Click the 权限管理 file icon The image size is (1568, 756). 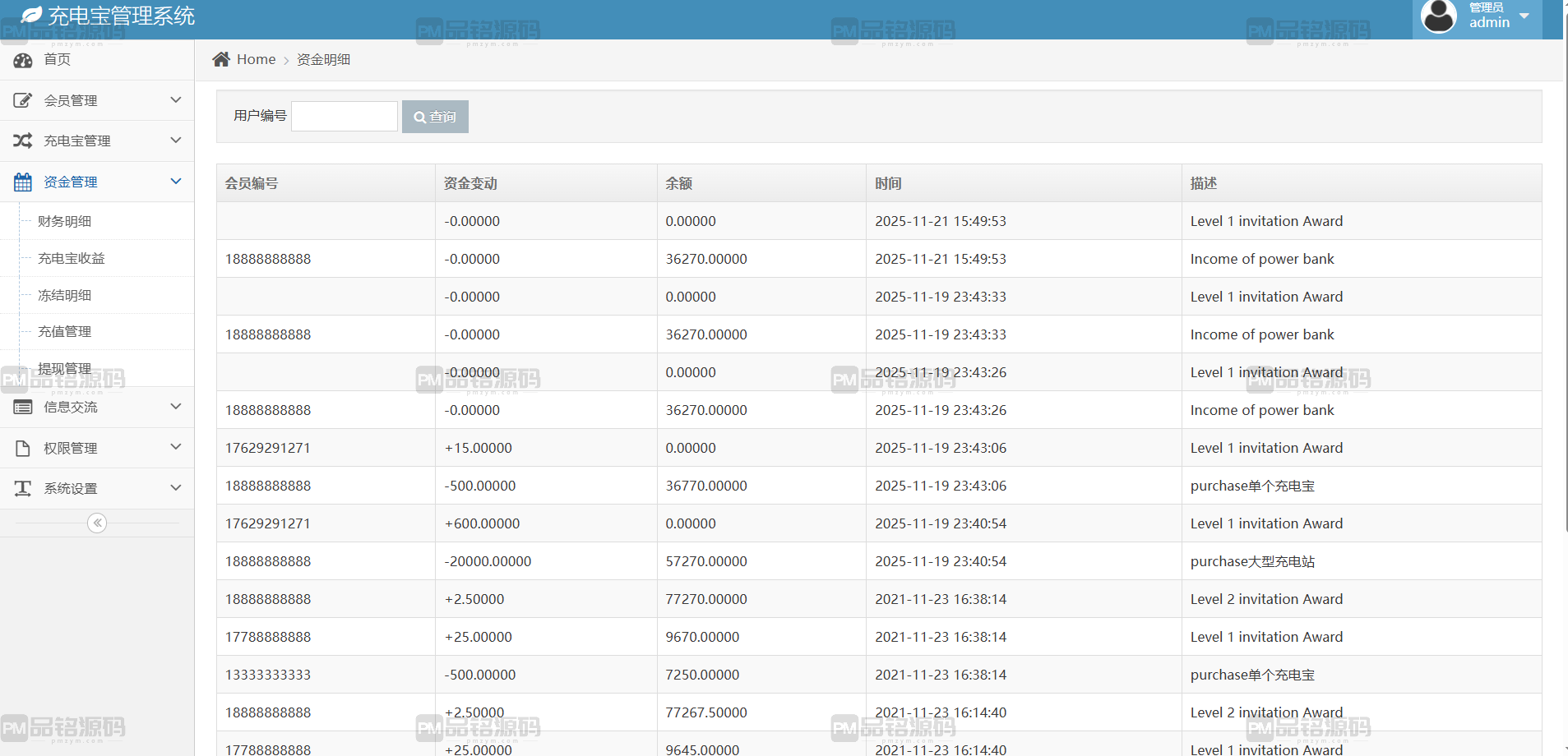[23, 448]
